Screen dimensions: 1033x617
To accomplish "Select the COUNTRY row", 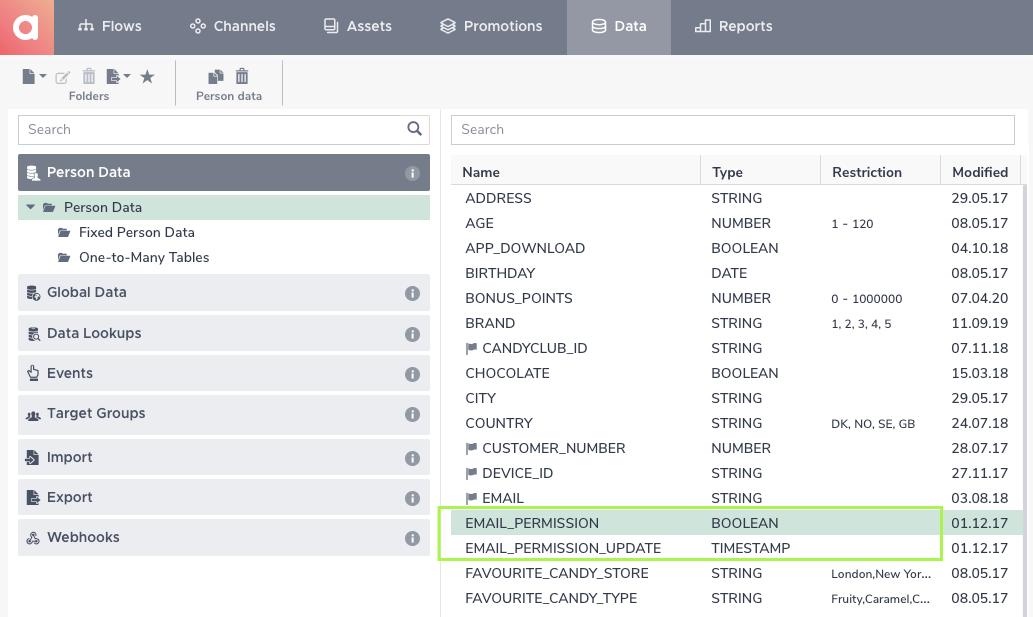I will click(x=737, y=423).
